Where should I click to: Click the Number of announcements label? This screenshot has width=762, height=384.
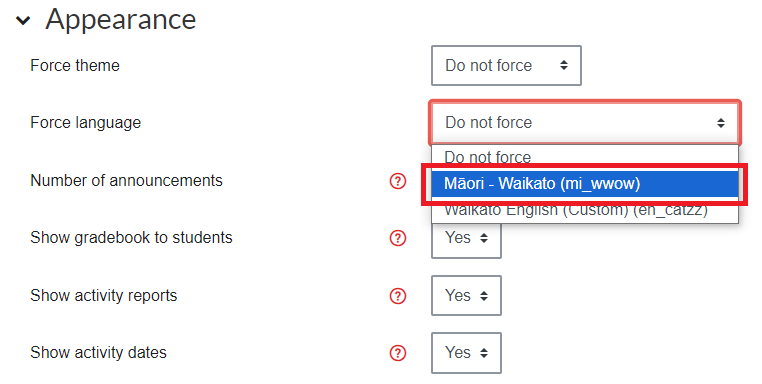coord(126,181)
